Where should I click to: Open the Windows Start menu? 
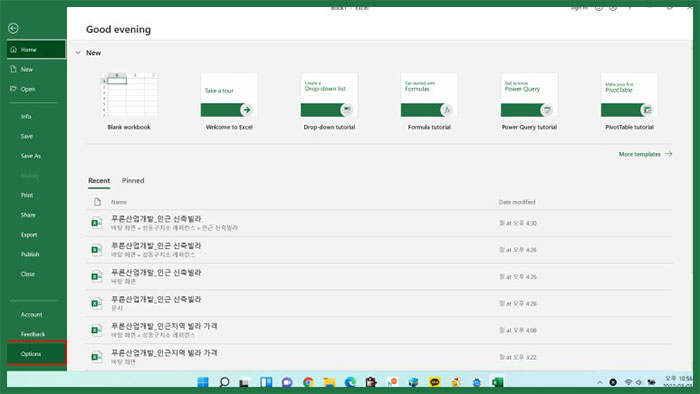point(203,382)
